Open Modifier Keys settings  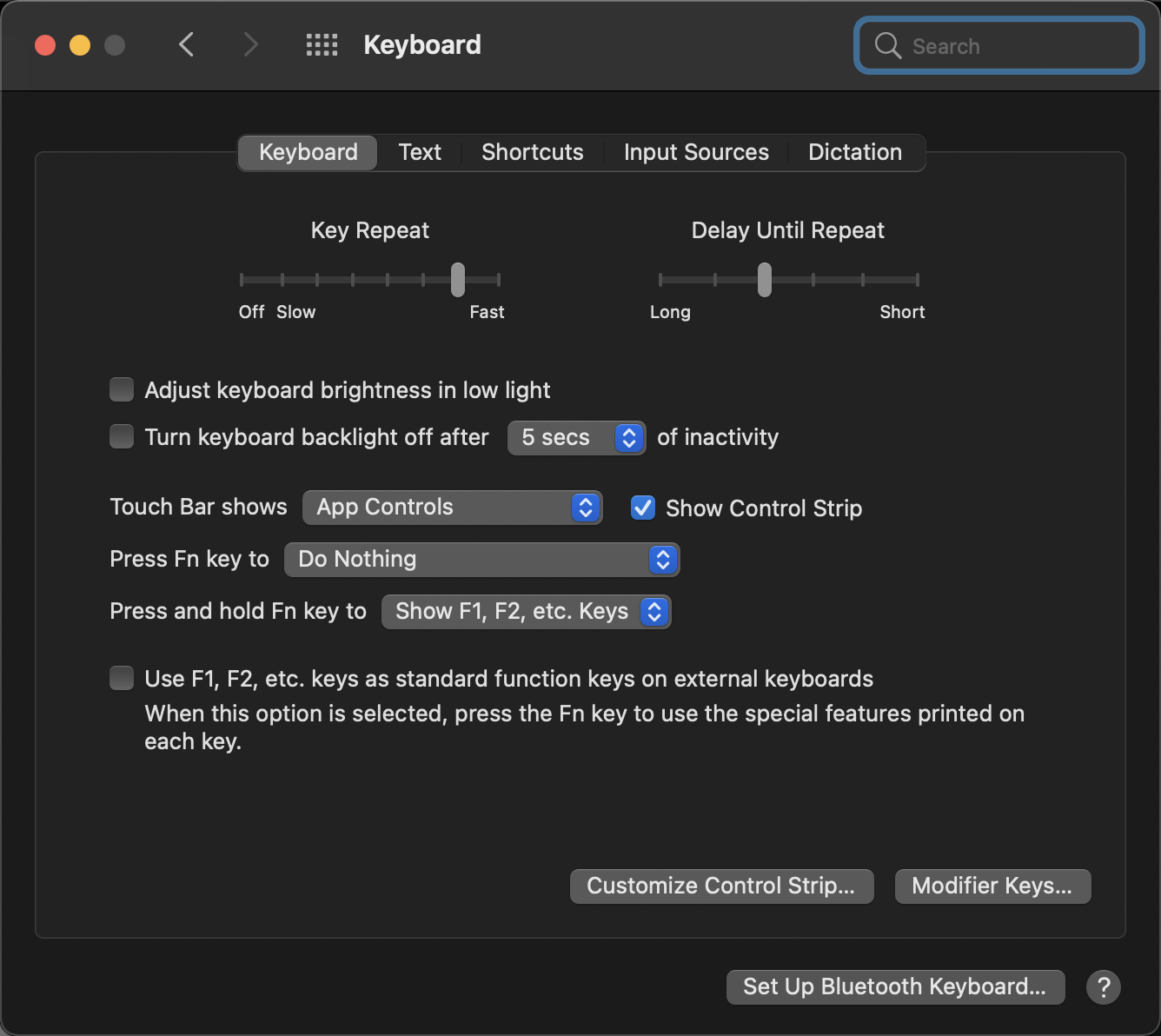pos(992,887)
